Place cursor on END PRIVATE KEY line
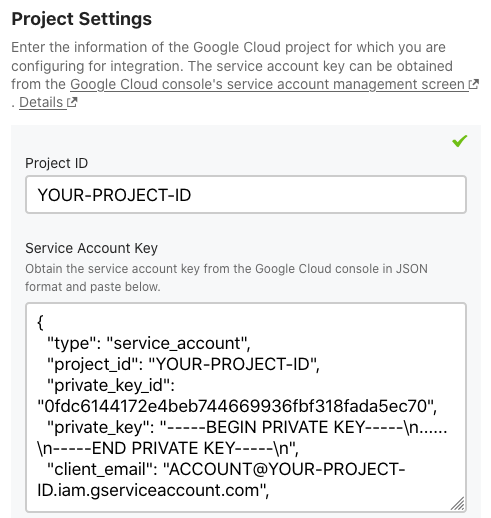Screen dimensions: 491x518 [x=168, y=448]
